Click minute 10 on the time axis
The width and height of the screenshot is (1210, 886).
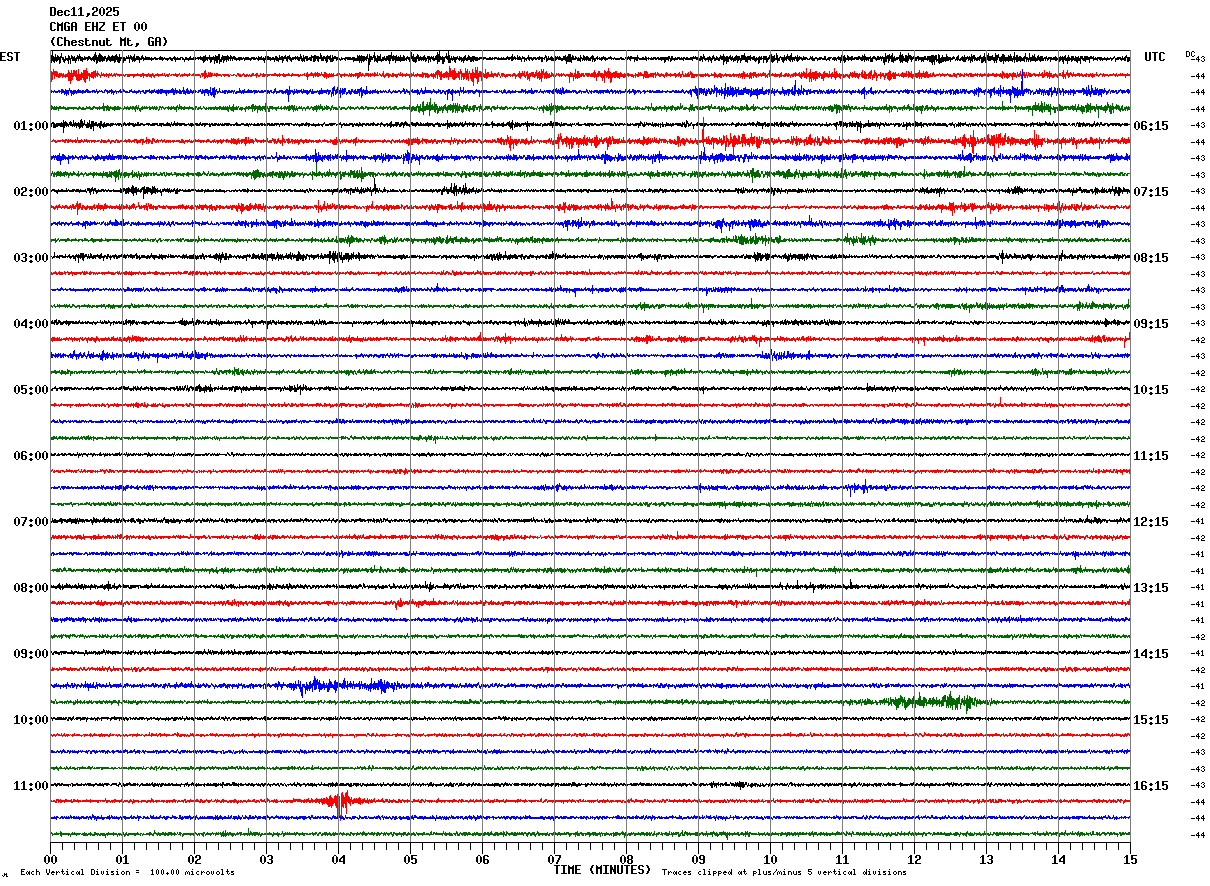[770, 859]
